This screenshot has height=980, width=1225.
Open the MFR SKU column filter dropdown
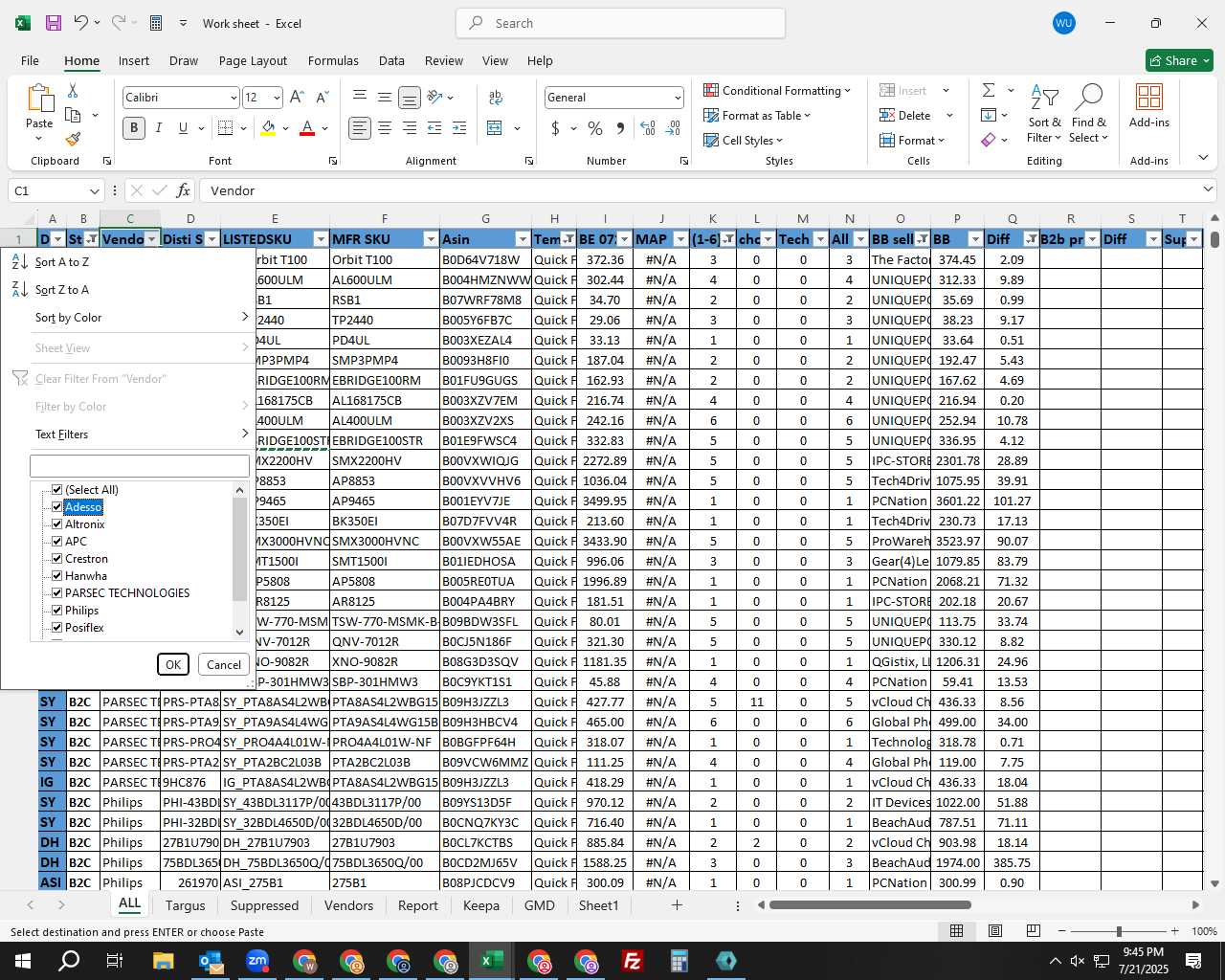tap(431, 239)
